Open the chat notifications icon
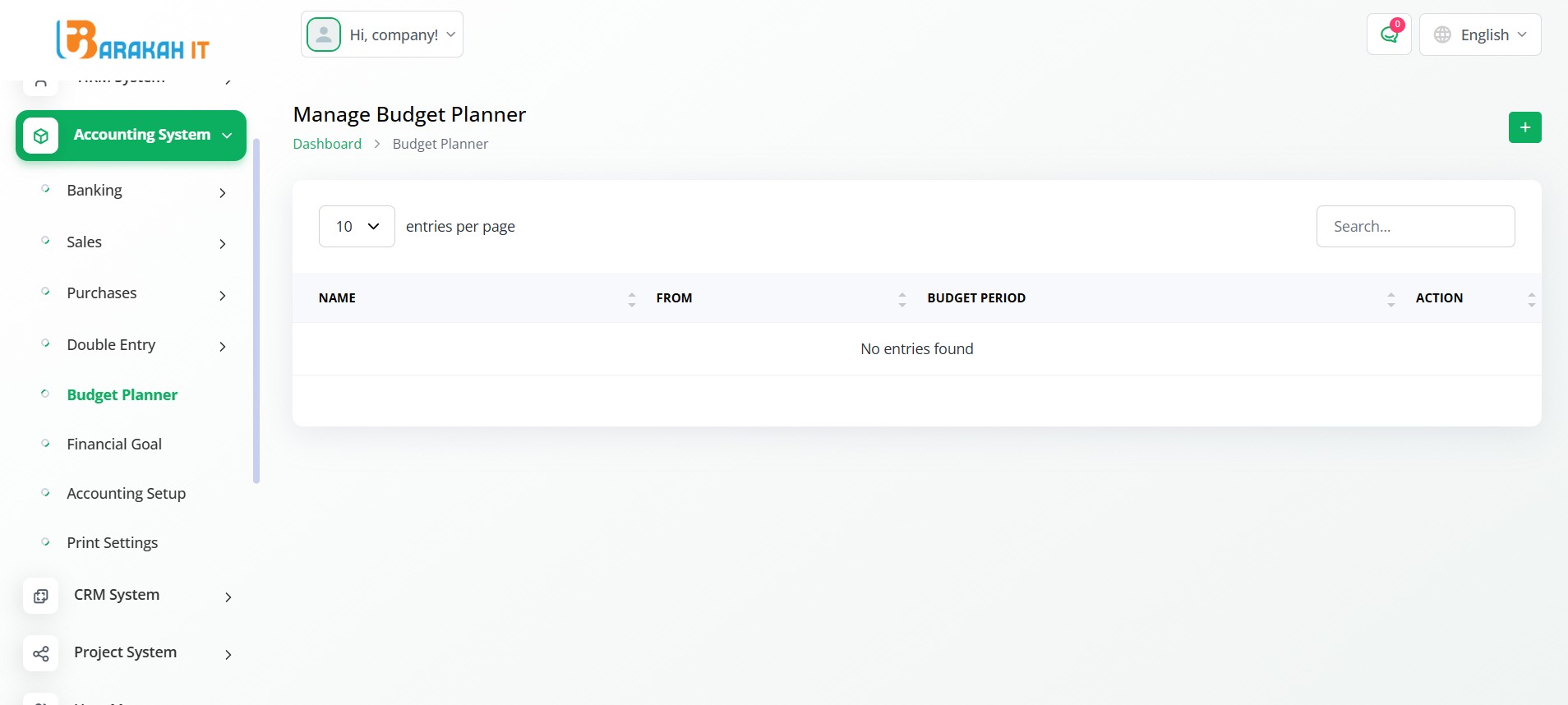This screenshot has height=705, width=1568. [1389, 35]
